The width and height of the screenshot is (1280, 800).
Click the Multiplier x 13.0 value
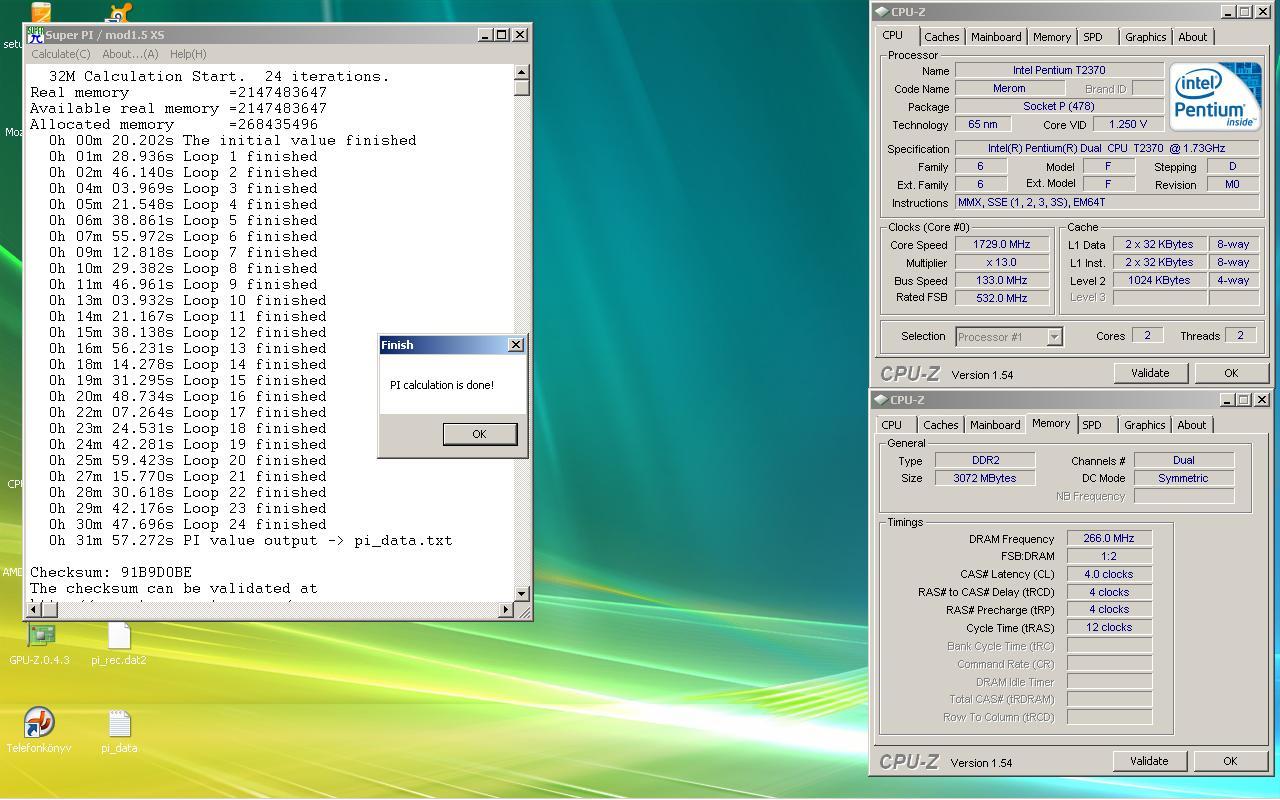1001,263
